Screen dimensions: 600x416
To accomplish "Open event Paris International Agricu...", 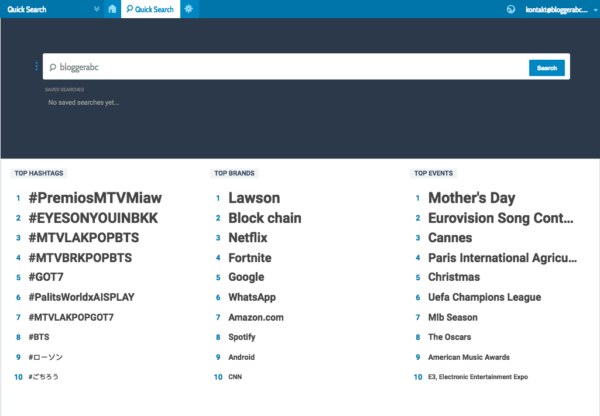I will 502,258.
